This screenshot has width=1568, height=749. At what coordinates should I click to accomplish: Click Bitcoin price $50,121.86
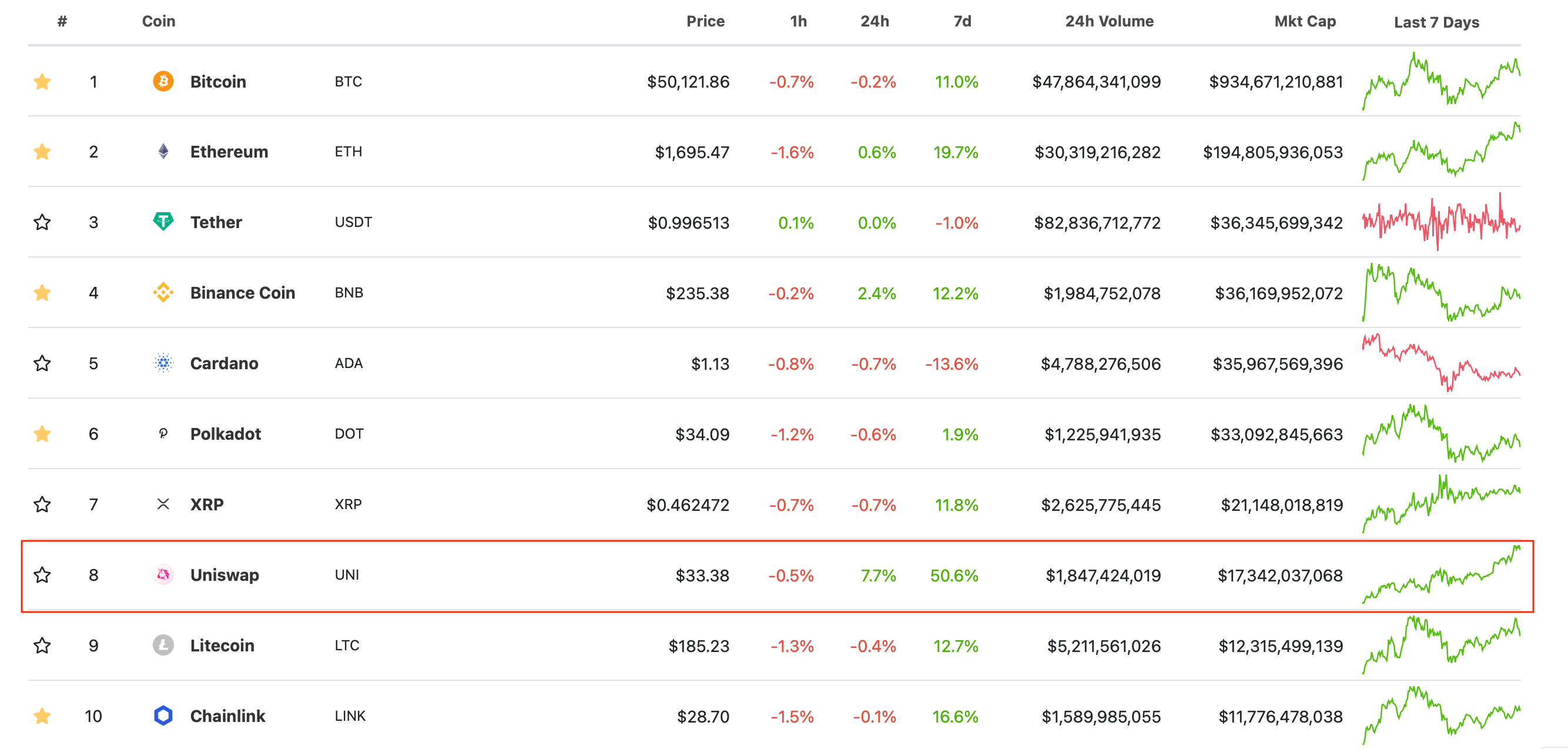tap(688, 82)
